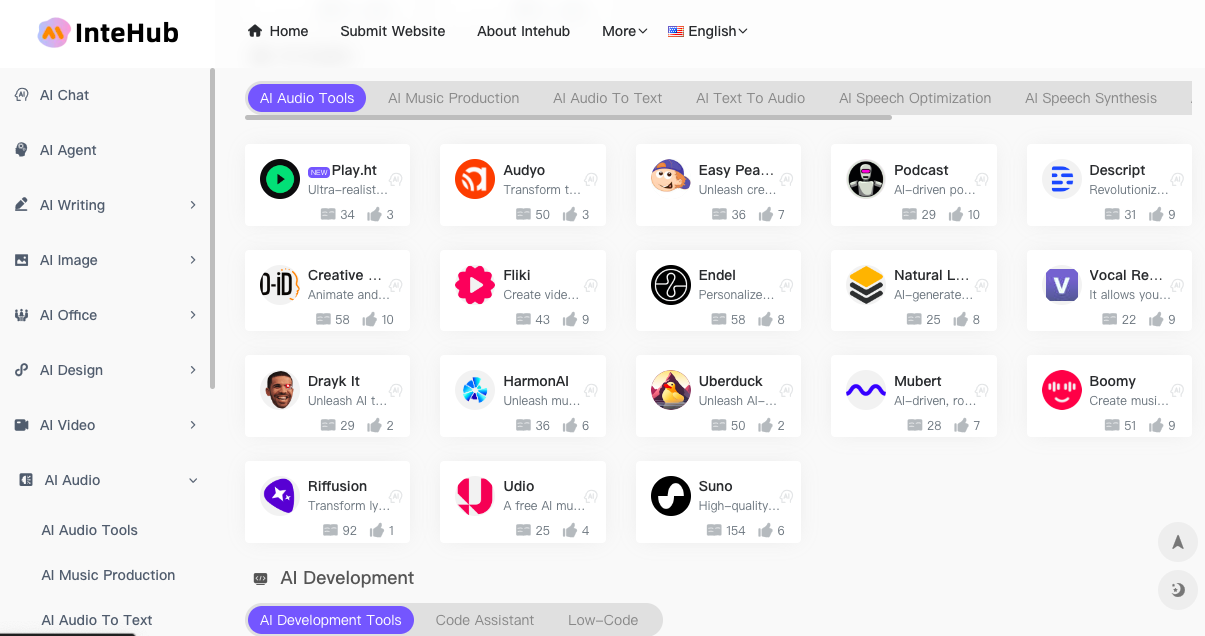This screenshot has height=636, width=1205.
Task: Switch to AI Speech Synthesis tab
Action: pos(1091,98)
